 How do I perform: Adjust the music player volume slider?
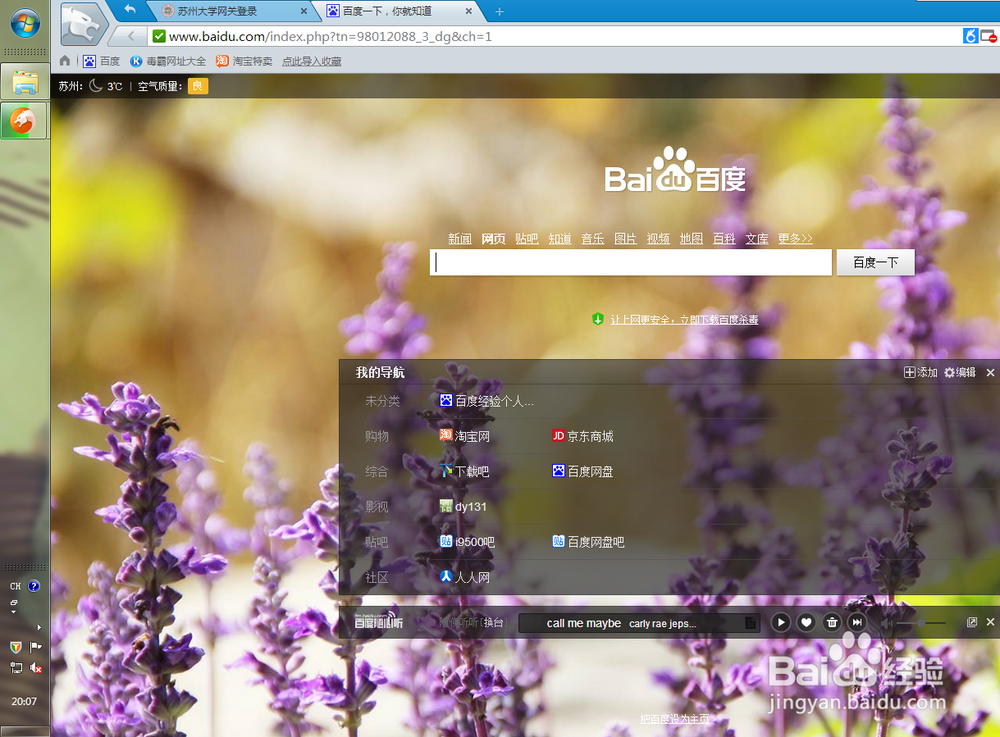click(922, 623)
